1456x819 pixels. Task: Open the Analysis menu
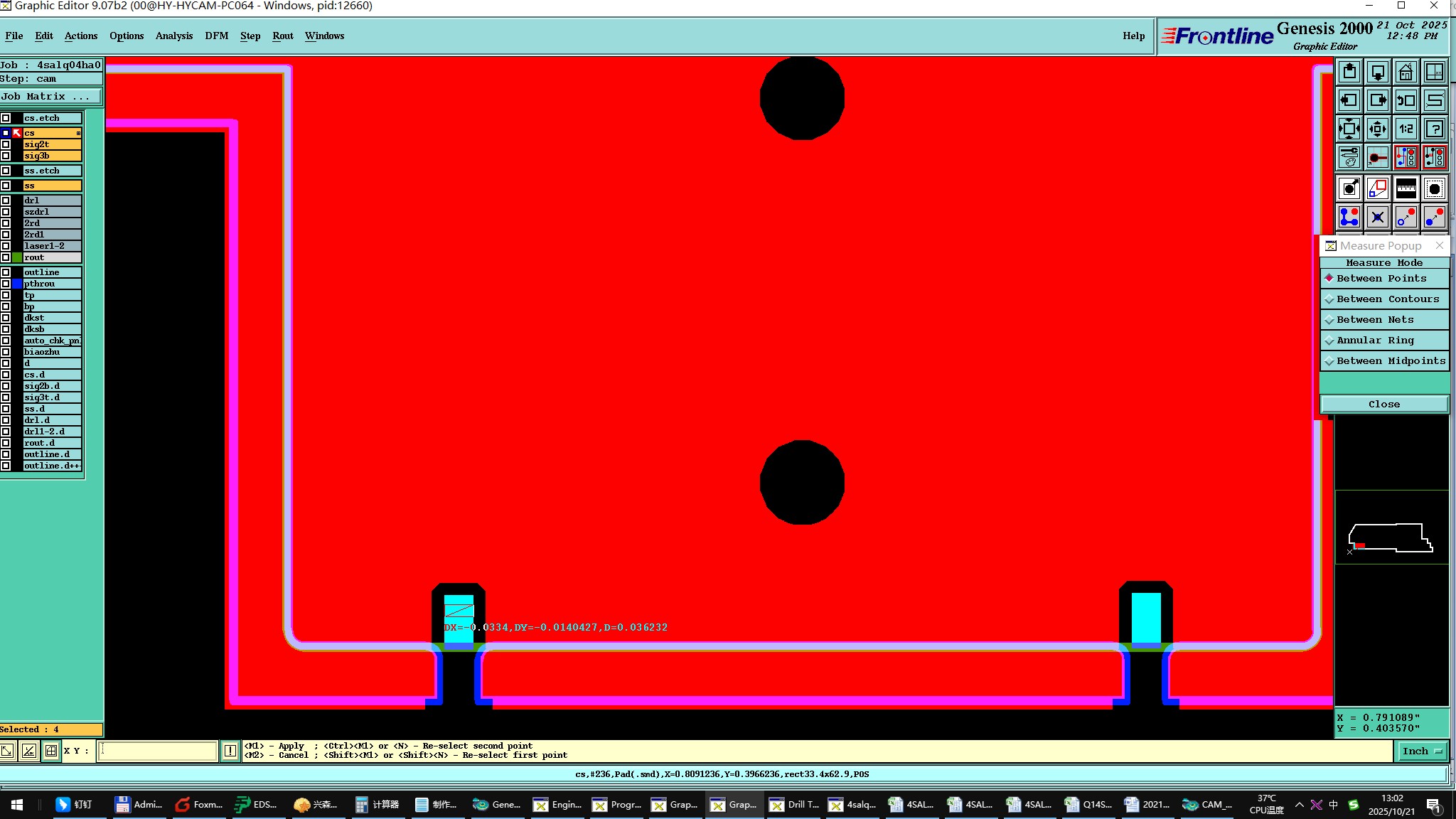[x=173, y=36]
